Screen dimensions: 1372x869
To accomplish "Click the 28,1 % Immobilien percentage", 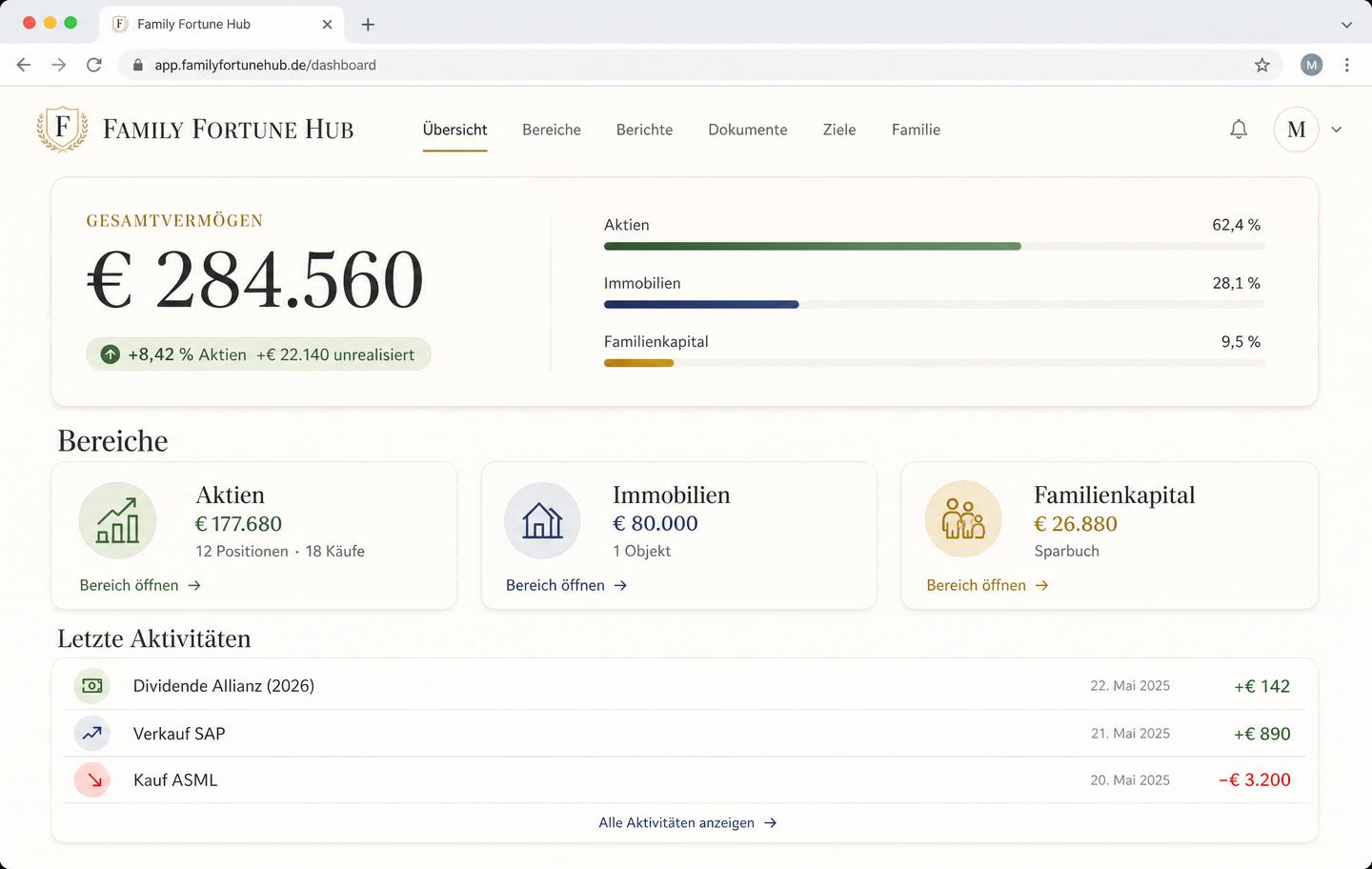I will click(x=1236, y=283).
